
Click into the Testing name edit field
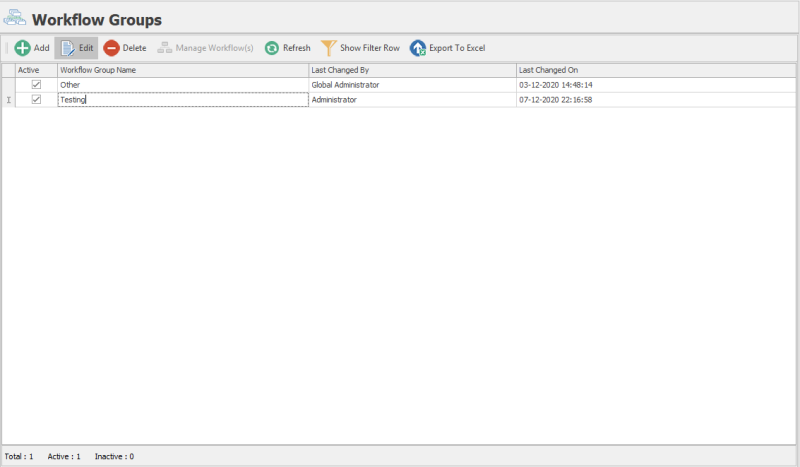[x=180, y=100]
